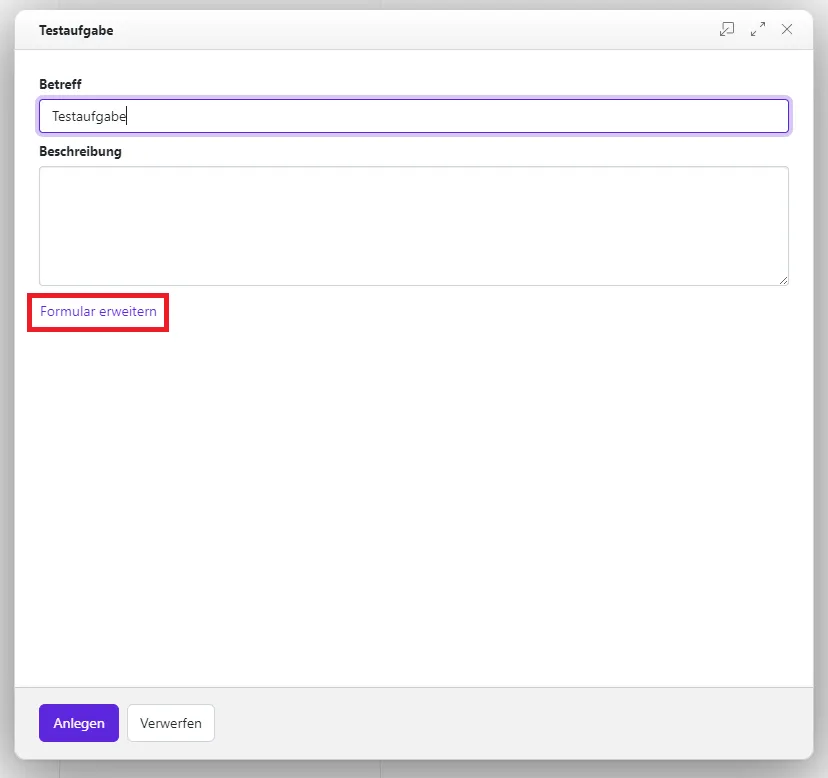Screen dimensions: 828x778
Task: Grab the resize handle of the Beschreibung textarea
Action: (x=783, y=280)
